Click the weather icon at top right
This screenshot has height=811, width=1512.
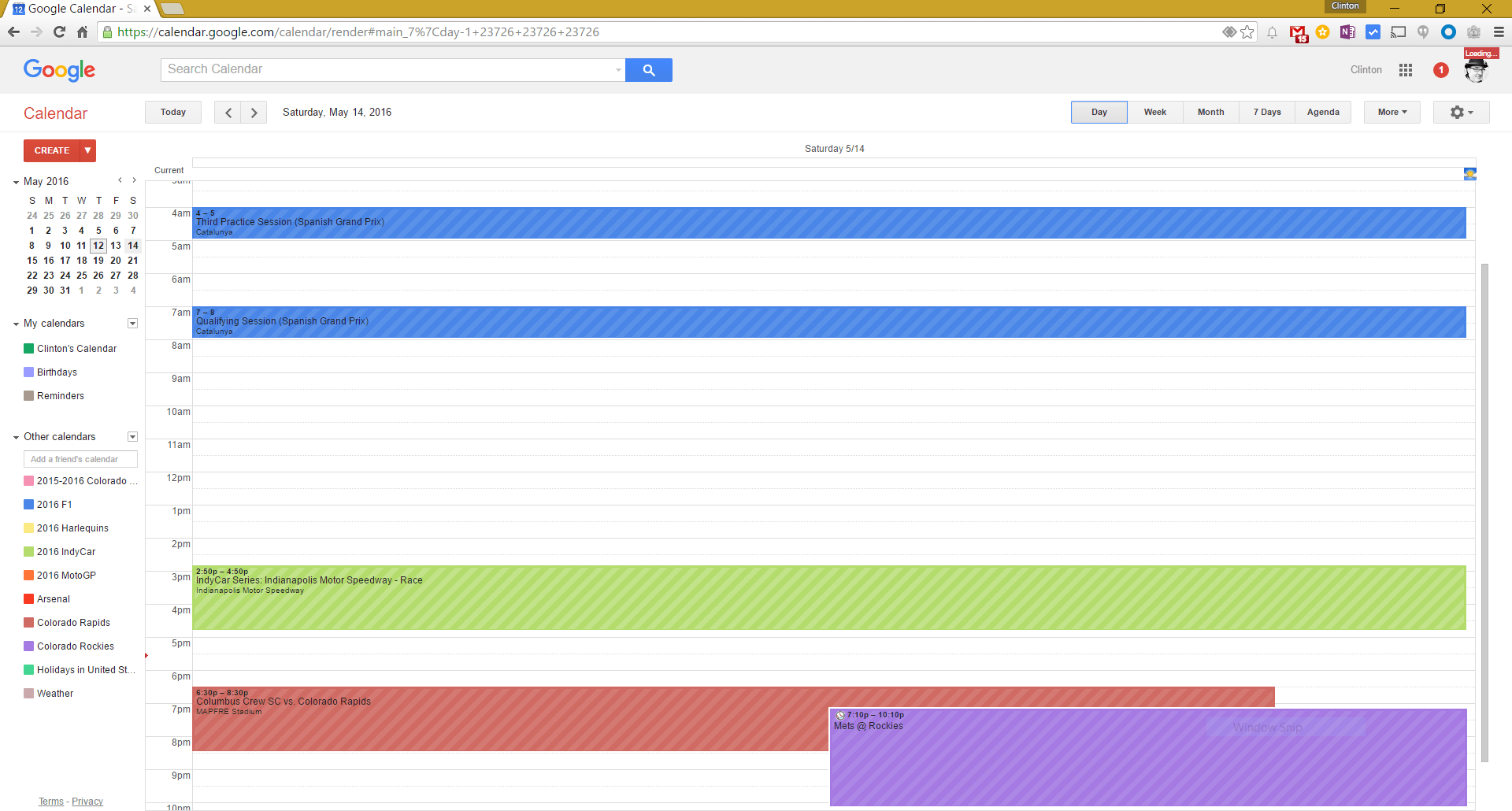pyautogui.click(x=1469, y=174)
